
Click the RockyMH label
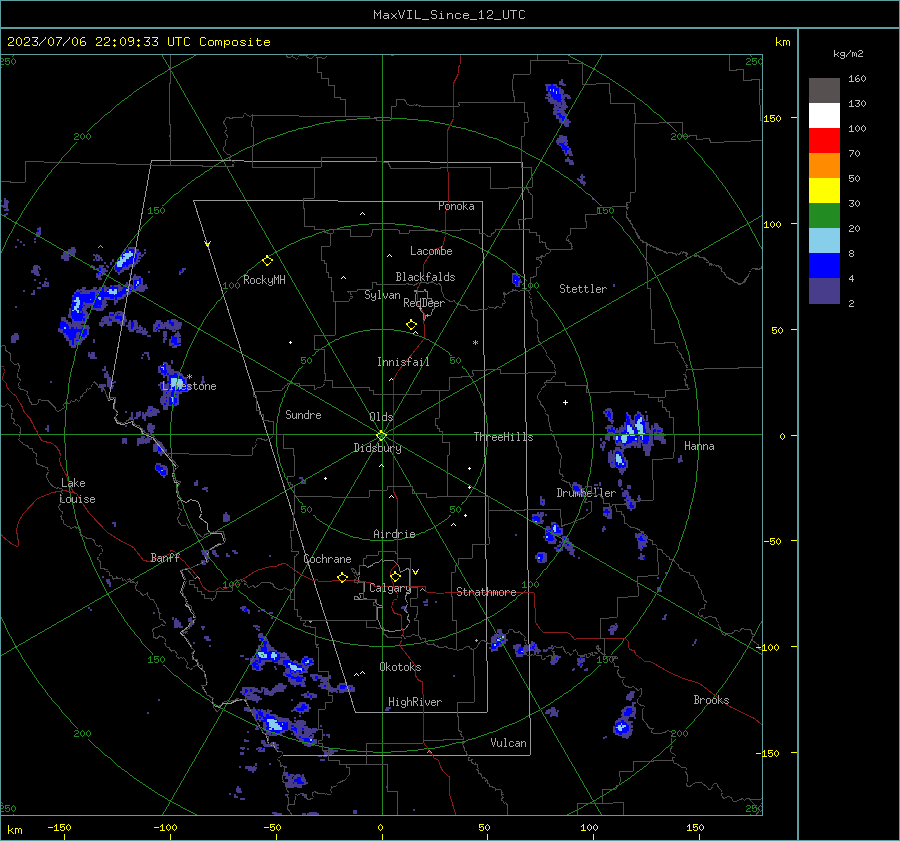point(264,280)
